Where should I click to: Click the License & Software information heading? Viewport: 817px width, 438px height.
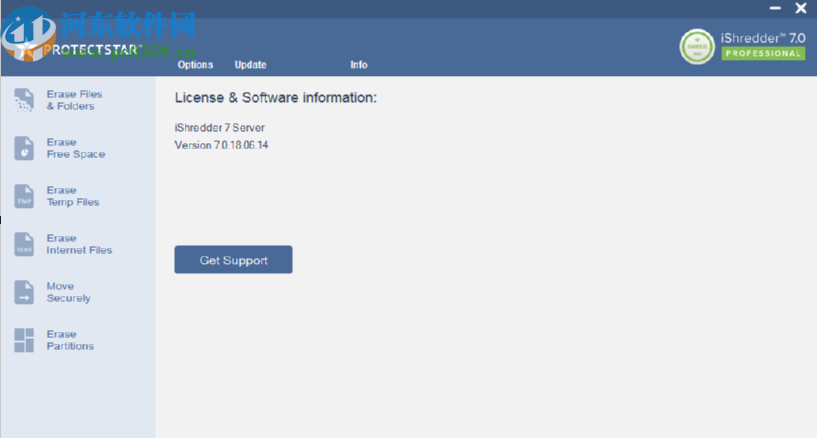pyautogui.click(x=275, y=97)
